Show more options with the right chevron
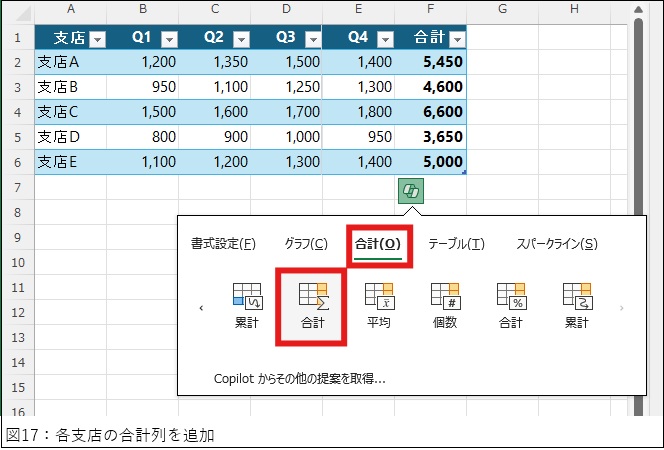664x450 pixels. tap(621, 308)
